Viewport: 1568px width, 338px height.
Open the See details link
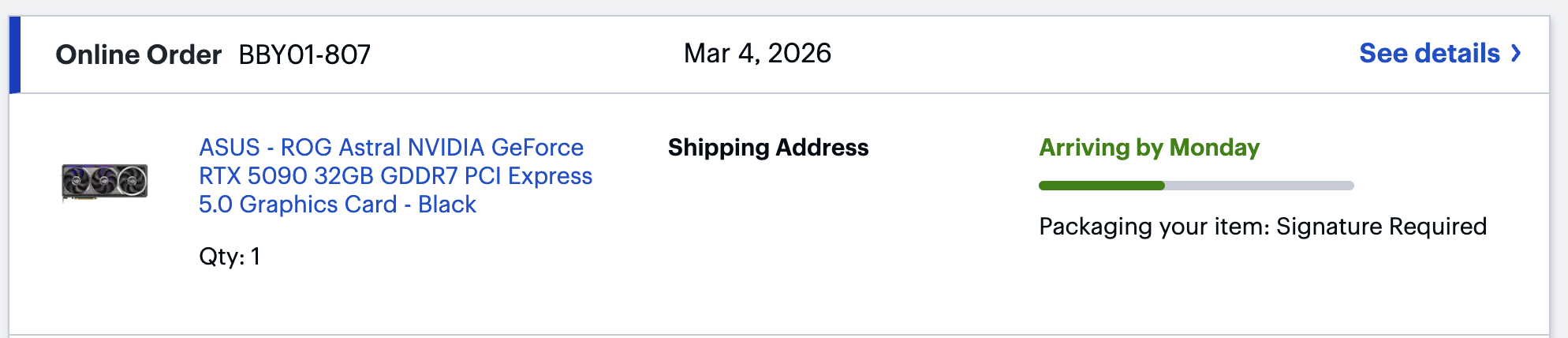tap(1428, 54)
